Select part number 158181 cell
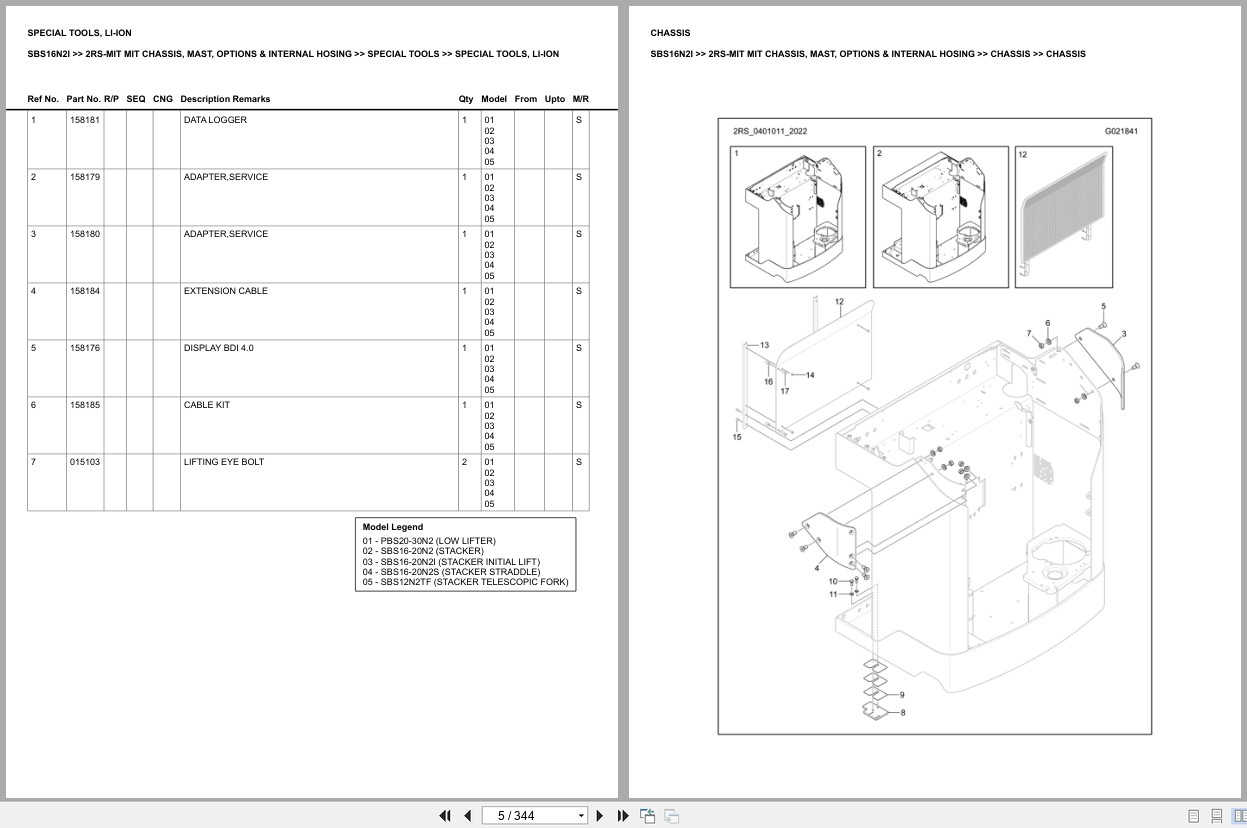The image size is (1247, 828). click(85, 120)
